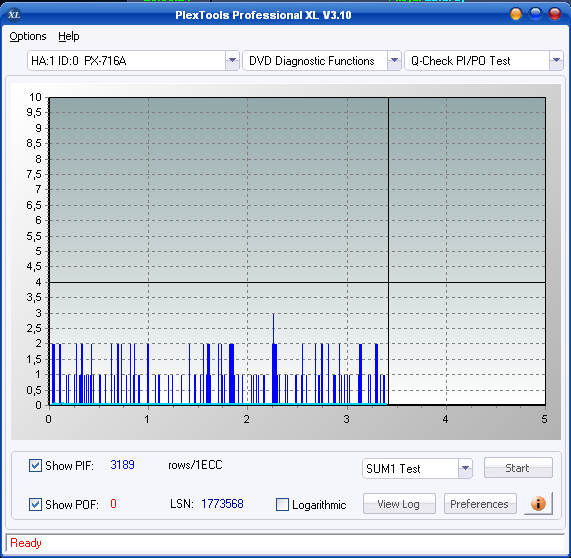Click the PIF value 3189
The height and width of the screenshot is (558, 571).
pos(122,465)
